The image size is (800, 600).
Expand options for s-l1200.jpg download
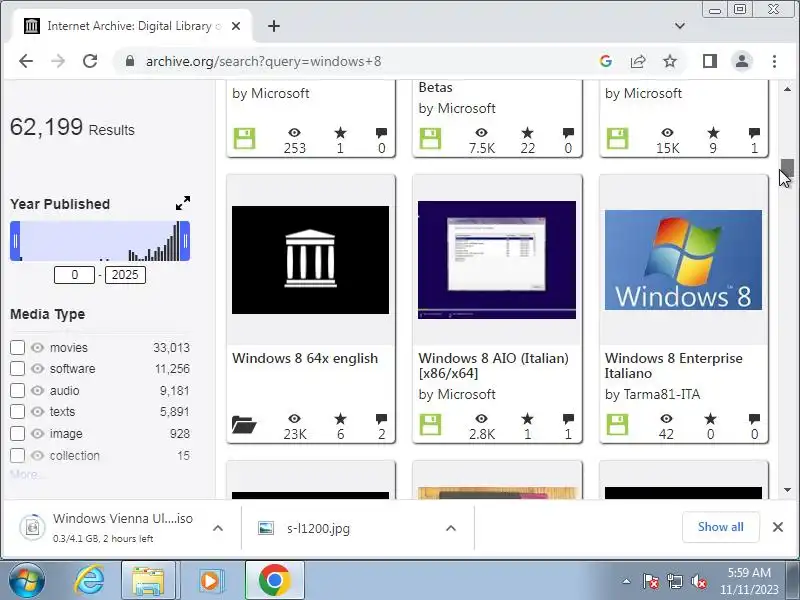pos(451,528)
